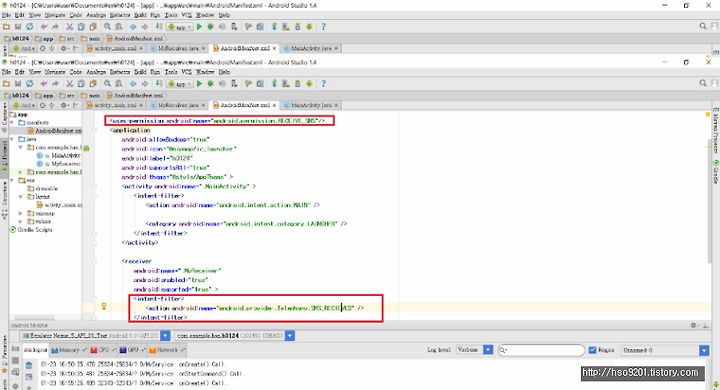Open app run configuration dropdown, front window
This screenshot has height=390, width=720.
(180, 84)
